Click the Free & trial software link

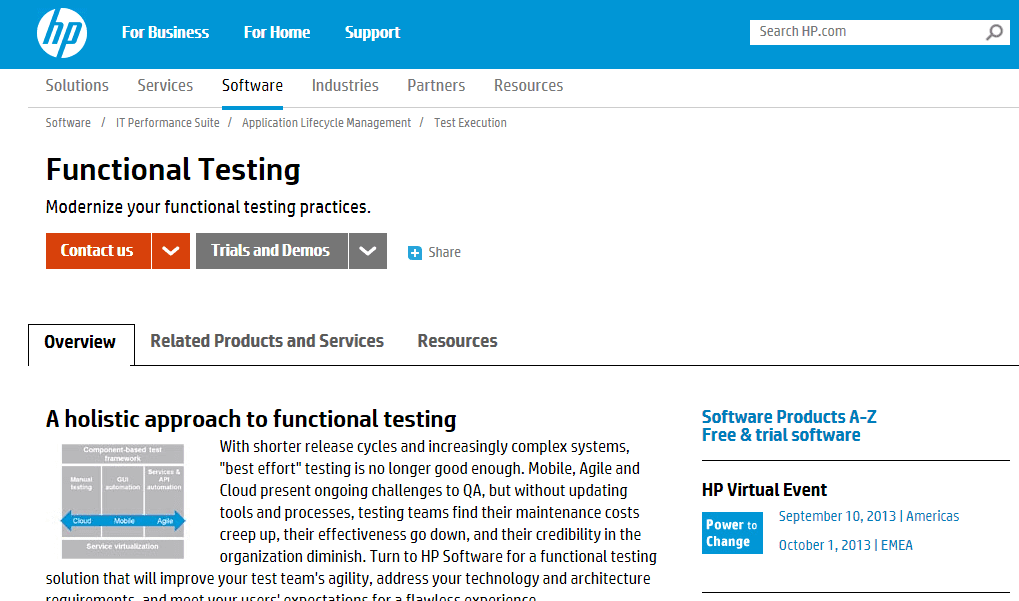780,435
